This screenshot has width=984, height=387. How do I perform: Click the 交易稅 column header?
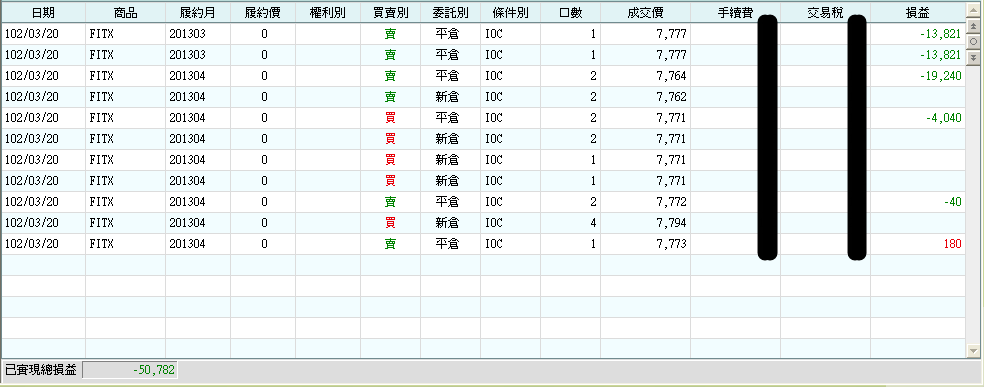point(825,13)
